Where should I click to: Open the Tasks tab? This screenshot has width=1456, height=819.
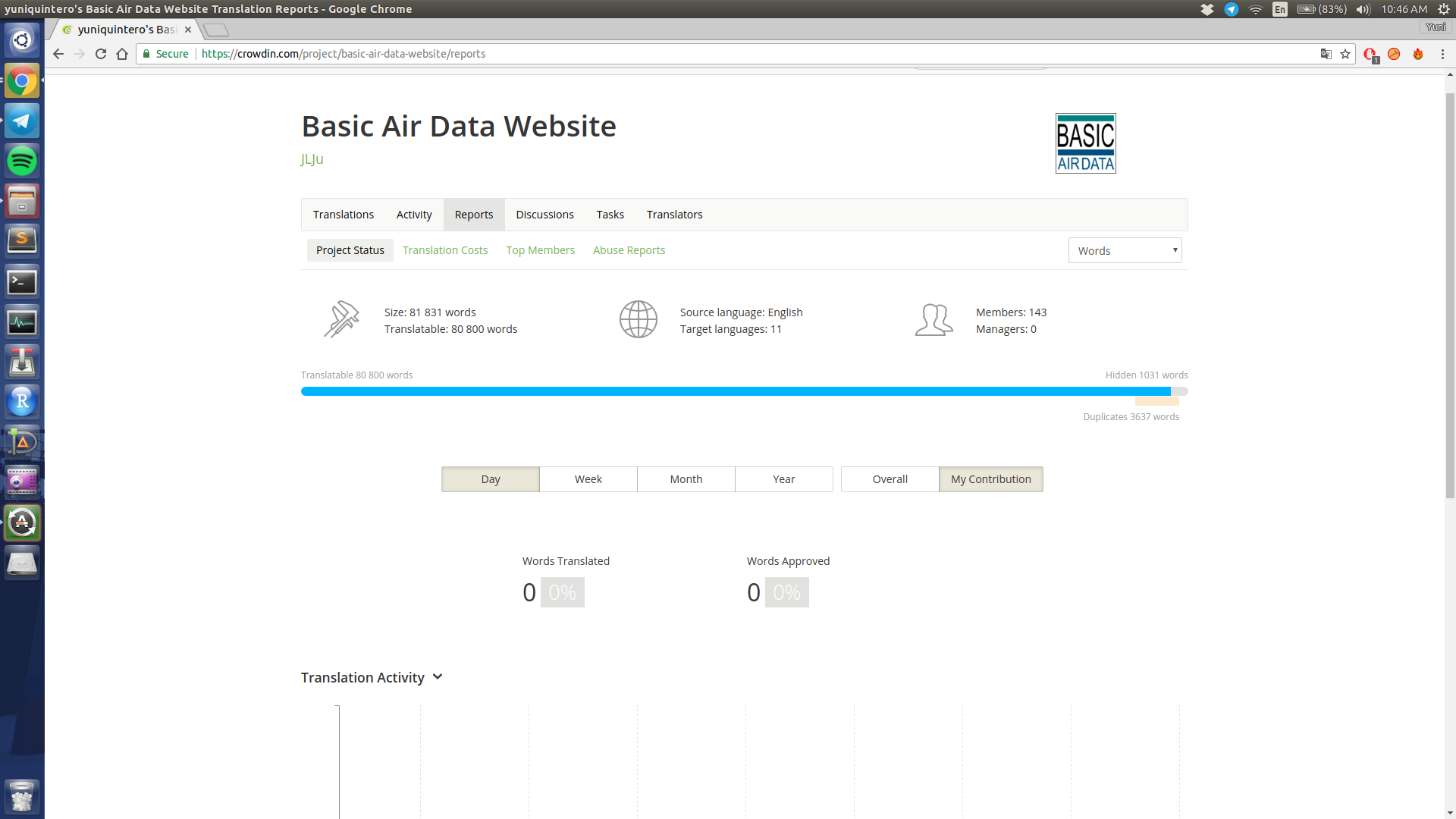610,215
